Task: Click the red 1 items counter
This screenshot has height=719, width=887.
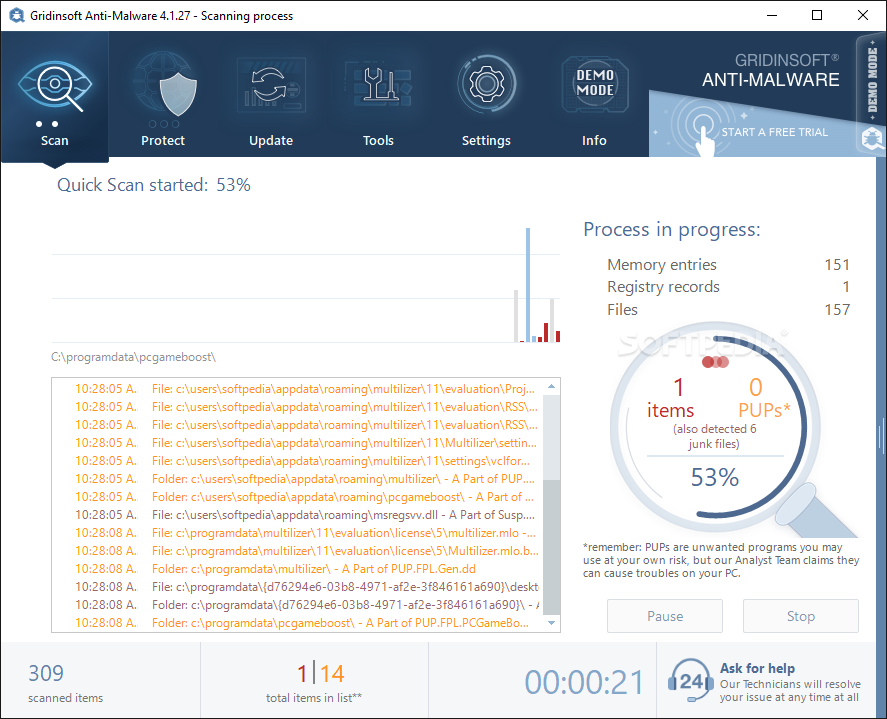Action: coord(670,399)
